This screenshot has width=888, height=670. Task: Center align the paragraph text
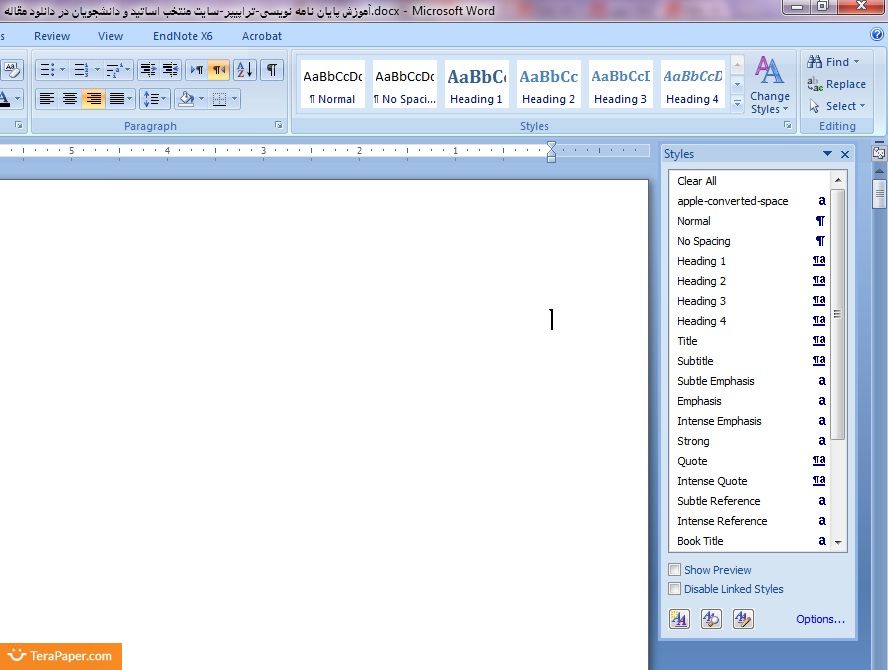click(70, 99)
